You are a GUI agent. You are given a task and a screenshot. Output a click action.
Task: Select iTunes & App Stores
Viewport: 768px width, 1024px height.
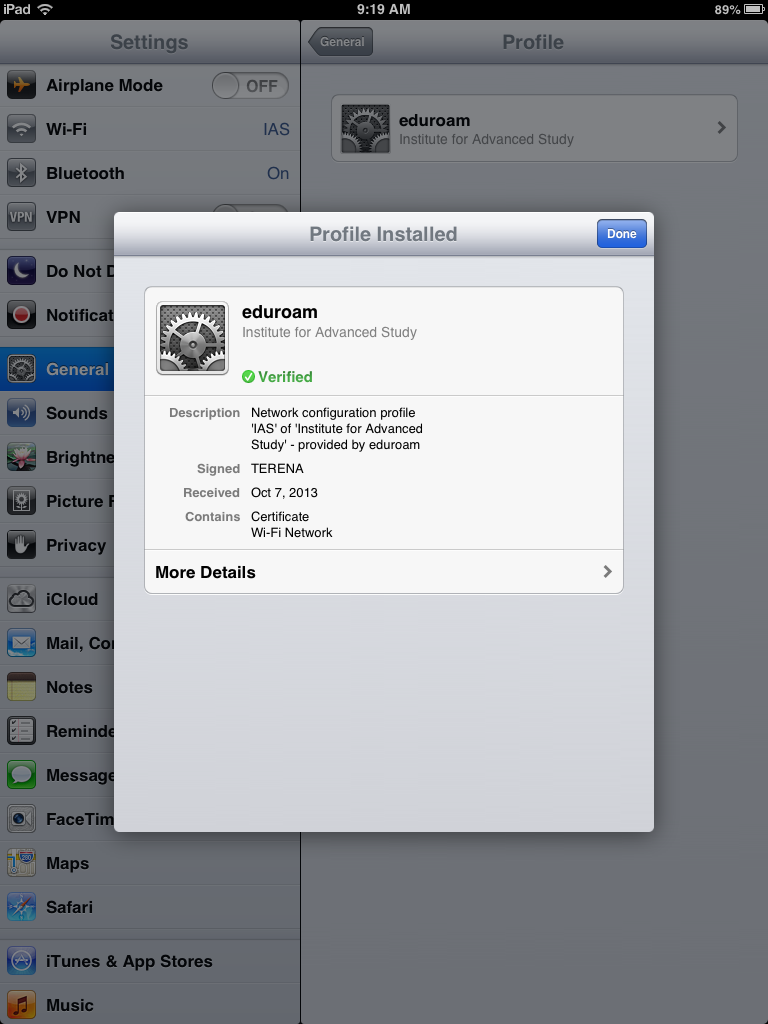[150, 961]
